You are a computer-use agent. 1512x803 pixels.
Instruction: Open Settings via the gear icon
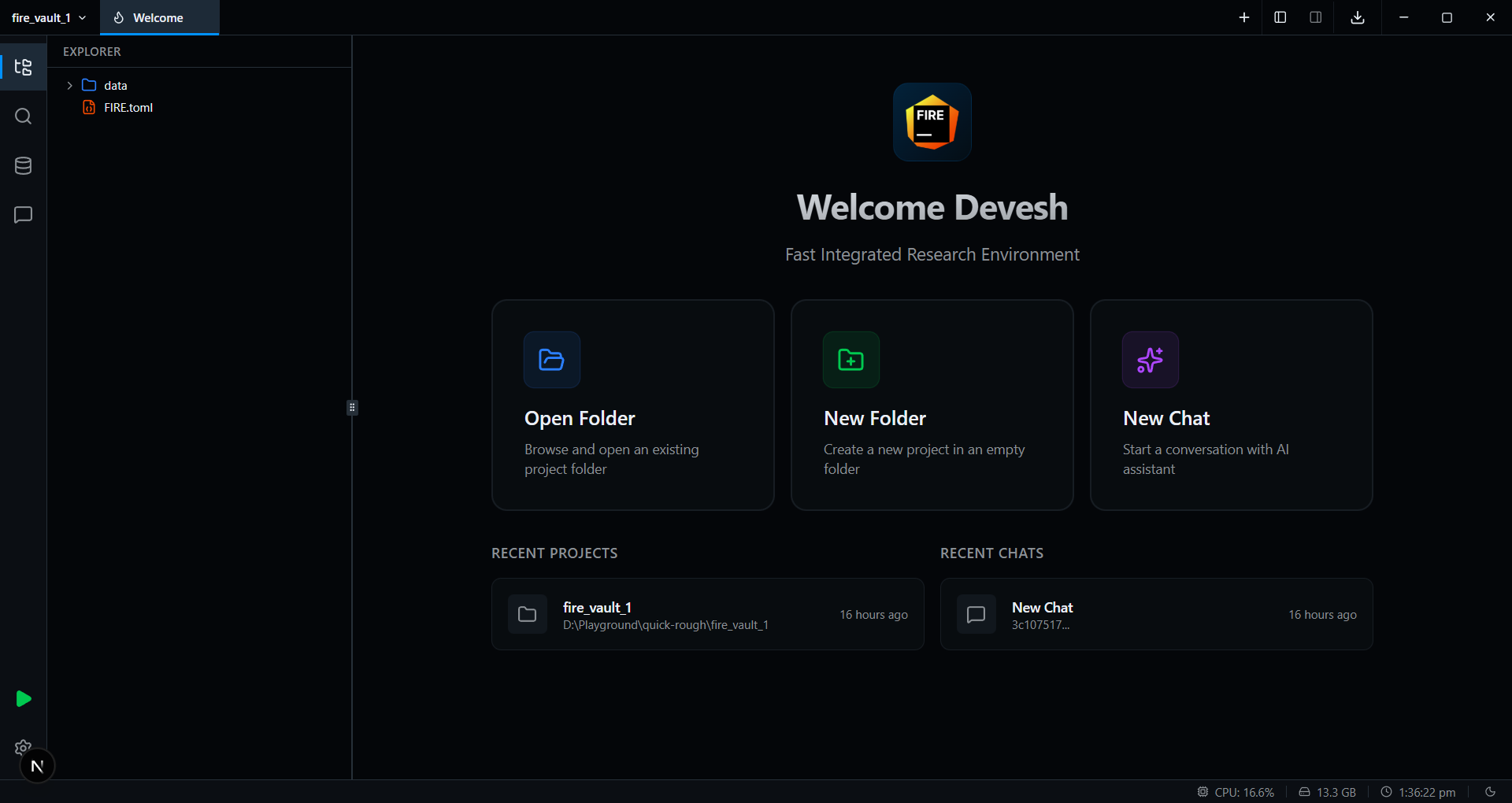23,748
